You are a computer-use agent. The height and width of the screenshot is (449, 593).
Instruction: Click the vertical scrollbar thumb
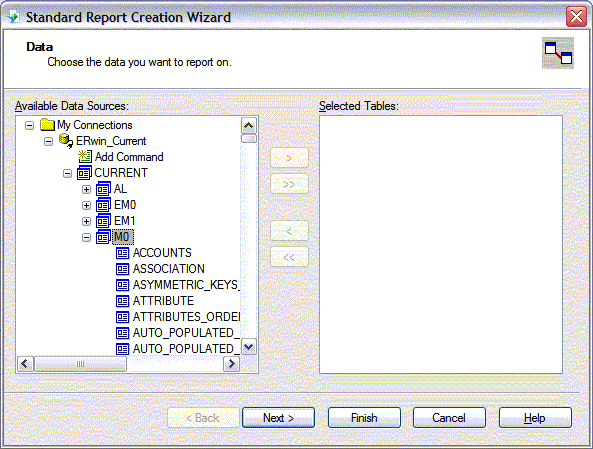point(249,138)
